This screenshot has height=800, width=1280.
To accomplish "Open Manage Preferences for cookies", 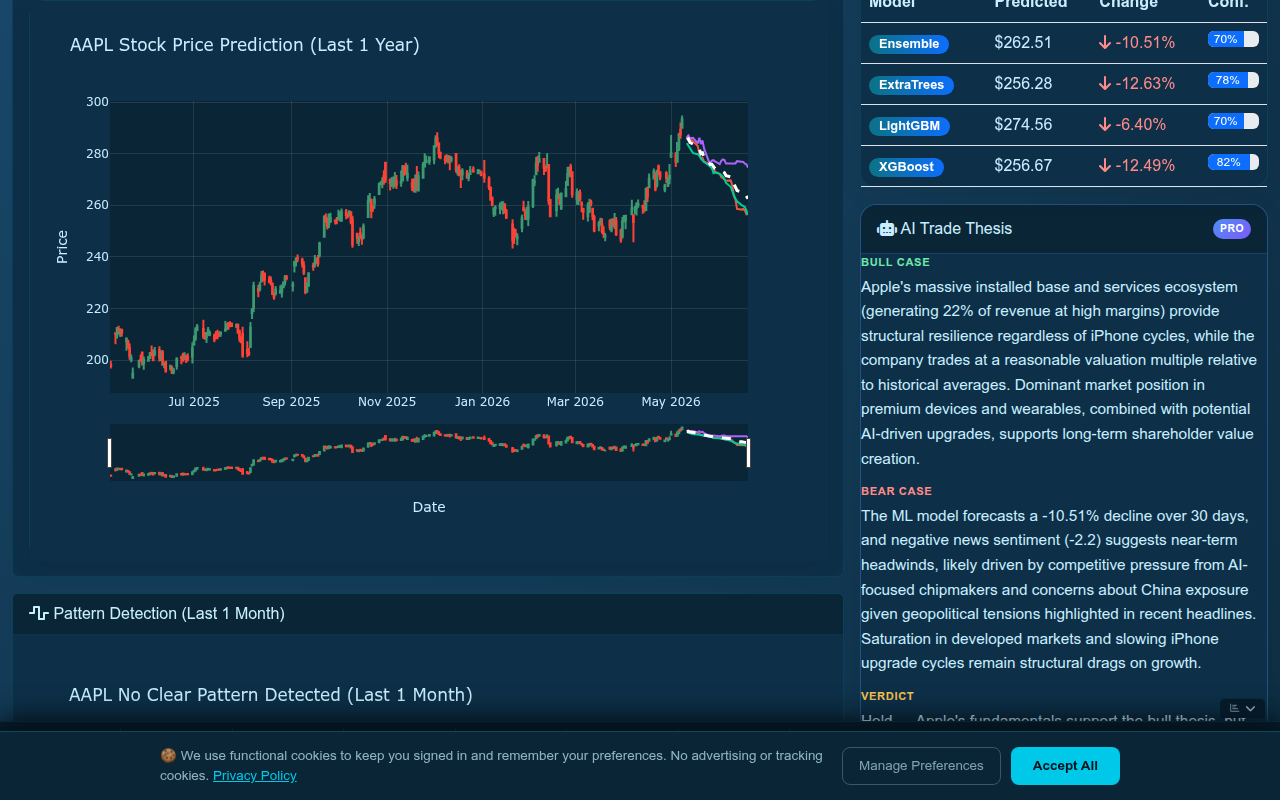I will (x=921, y=766).
